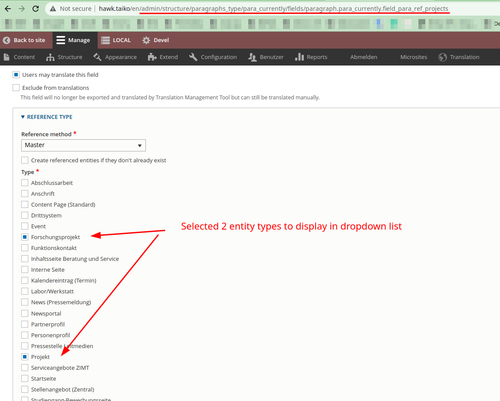The height and width of the screenshot is (401, 500).
Task: Check the Abschlussarbeit type
Action: [25, 183]
